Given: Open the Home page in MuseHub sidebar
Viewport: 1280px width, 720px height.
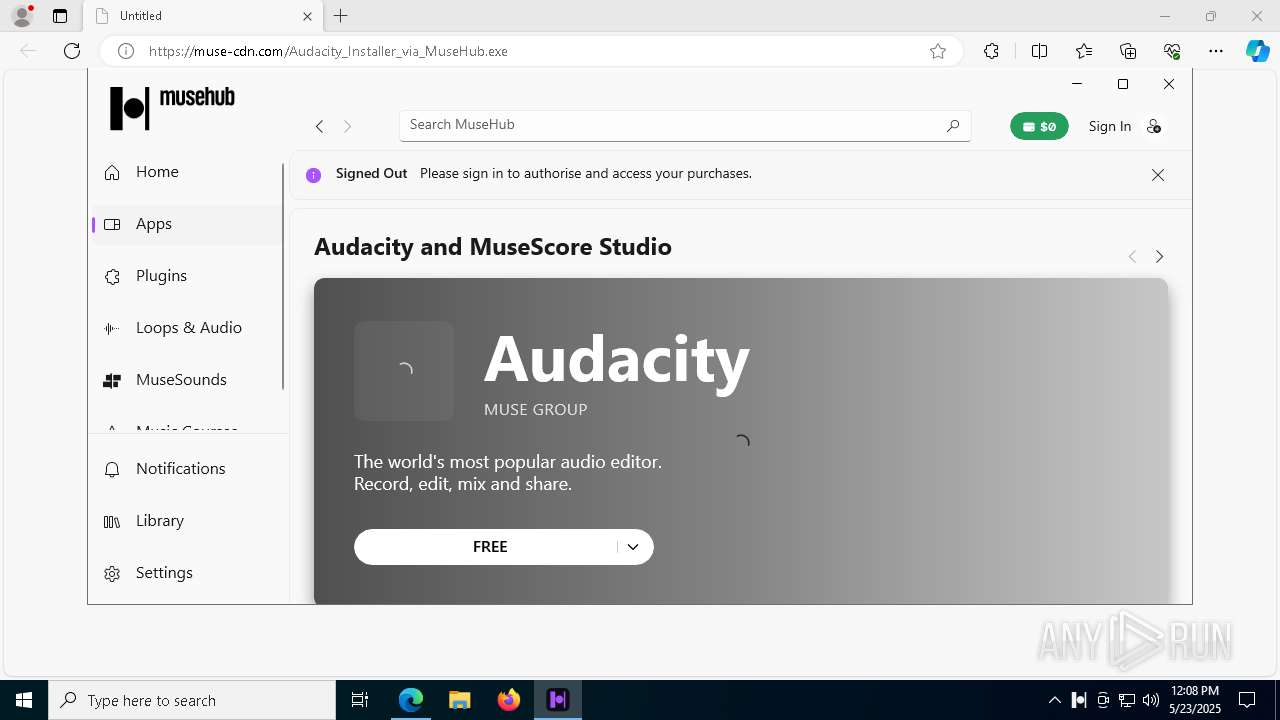Looking at the screenshot, I should pyautogui.click(x=186, y=172).
